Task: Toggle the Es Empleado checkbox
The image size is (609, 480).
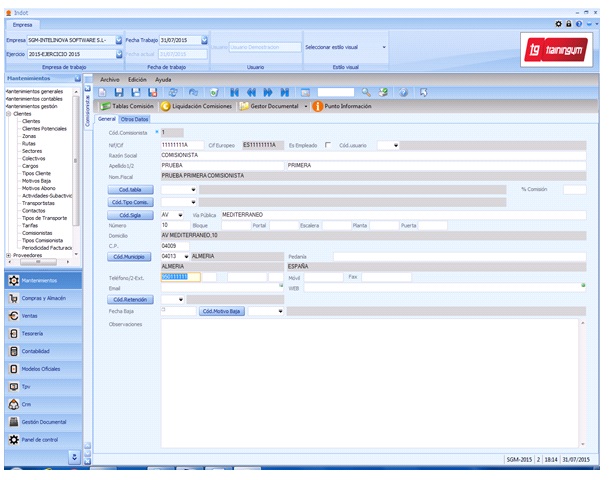Action: pyautogui.click(x=327, y=144)
